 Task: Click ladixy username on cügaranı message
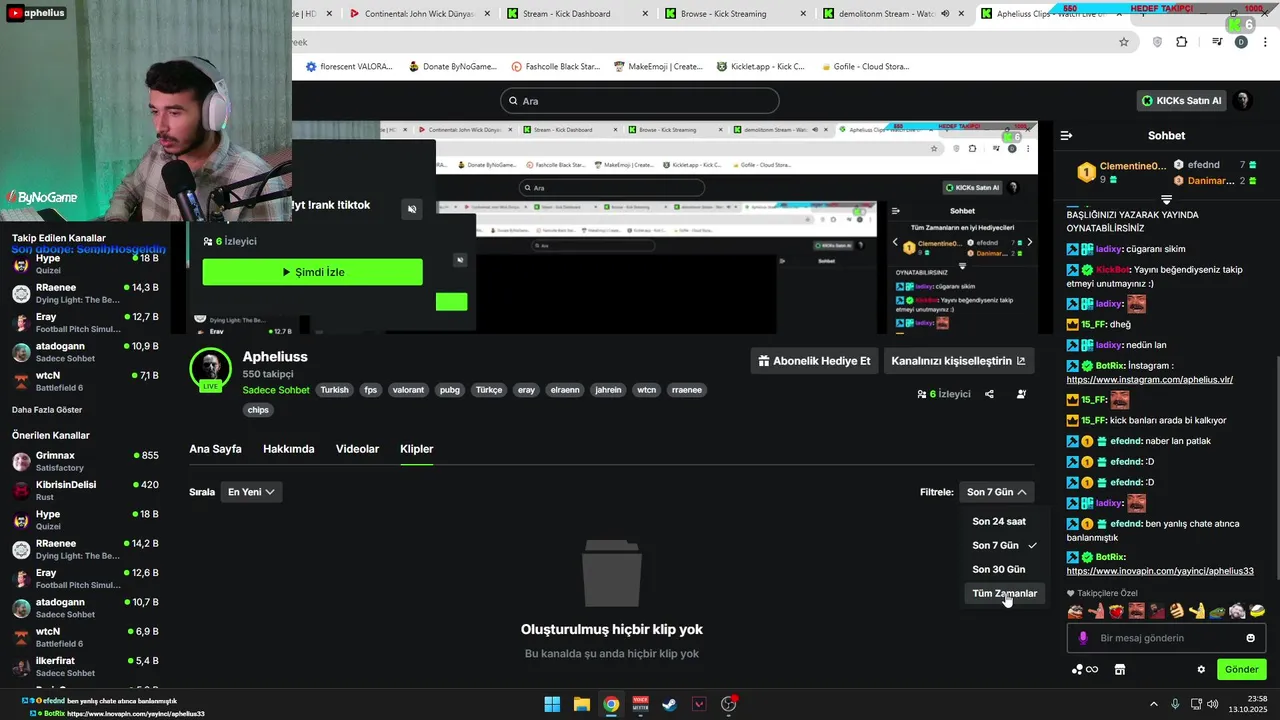tap(1108, 249)
